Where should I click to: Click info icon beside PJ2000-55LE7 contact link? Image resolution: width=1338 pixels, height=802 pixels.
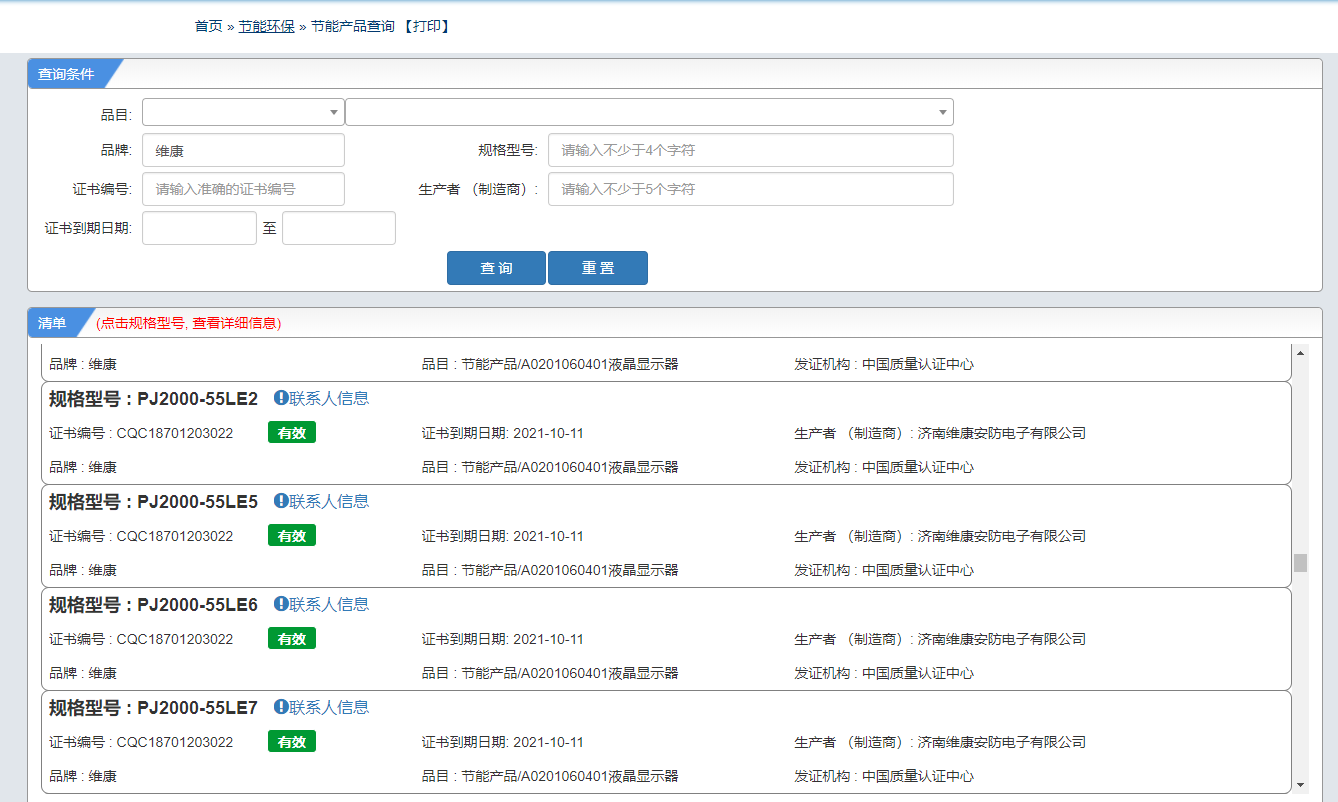click(x=281, y=707)
